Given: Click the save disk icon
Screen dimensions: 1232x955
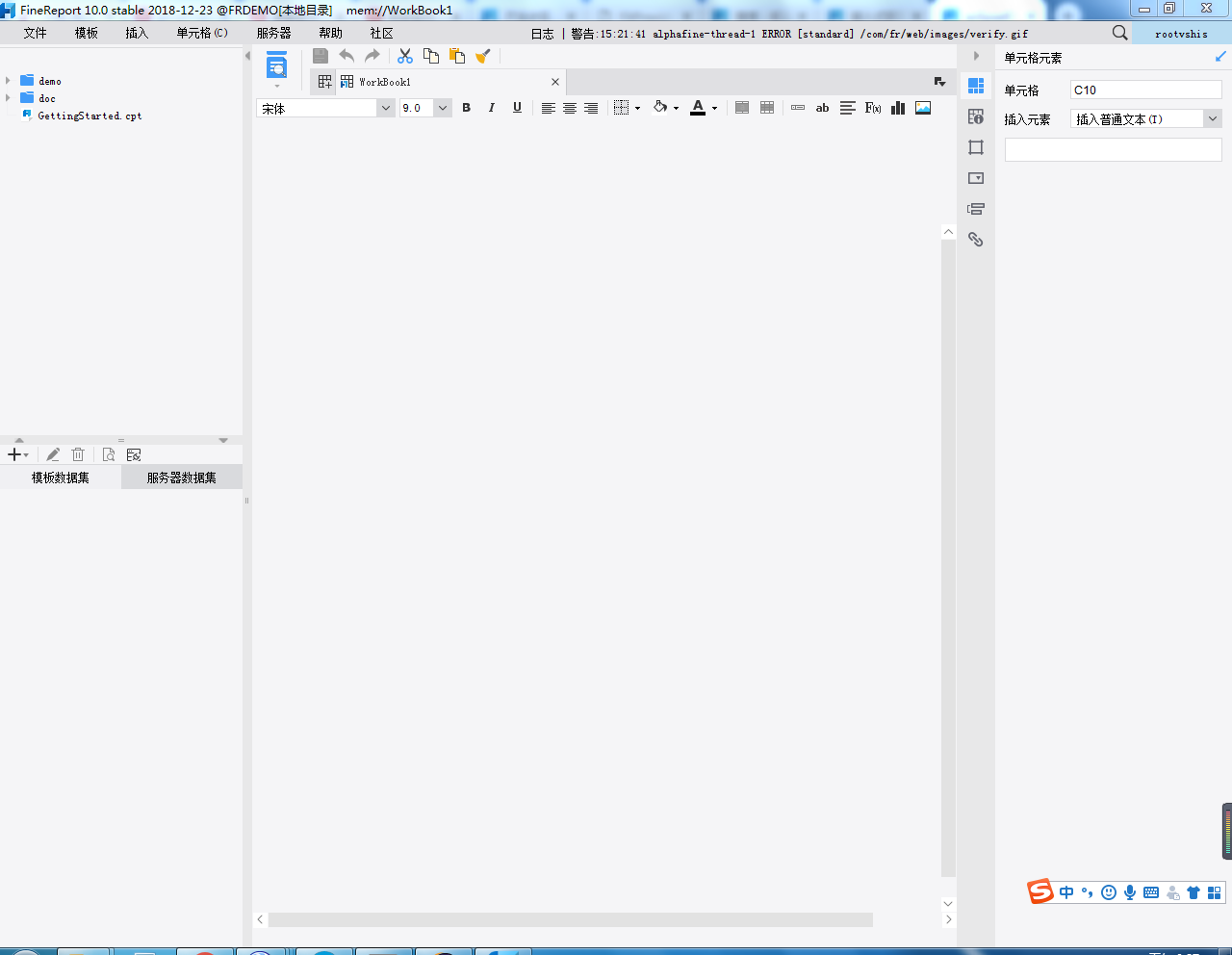Looking at the screenshot, I should [321, 56].
